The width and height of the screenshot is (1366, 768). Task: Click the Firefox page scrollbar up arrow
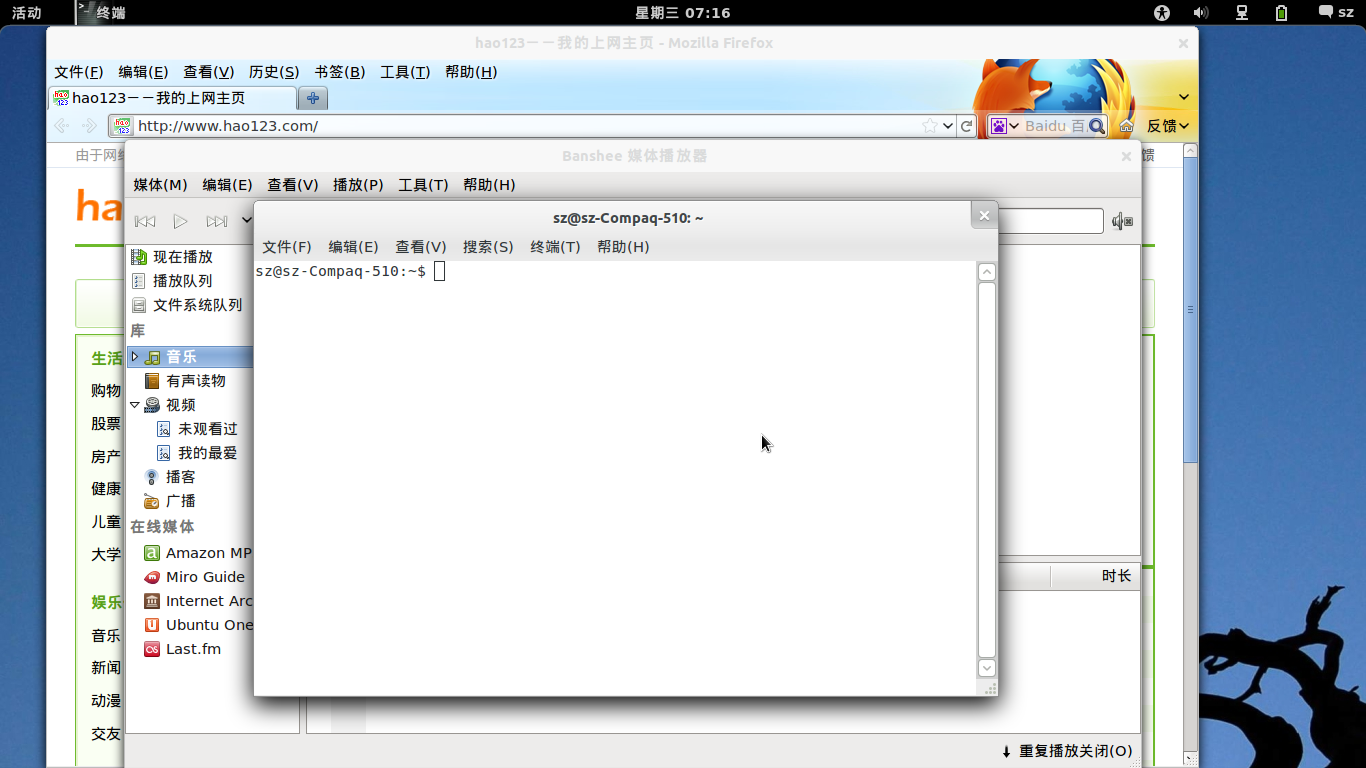1190,151
